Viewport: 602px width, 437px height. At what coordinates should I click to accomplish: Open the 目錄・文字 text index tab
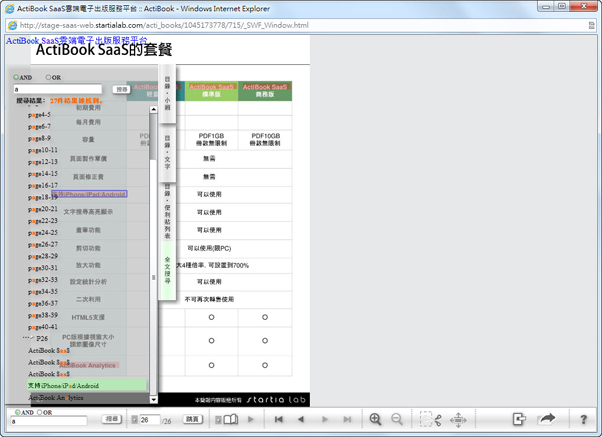[x=167, y=152]
